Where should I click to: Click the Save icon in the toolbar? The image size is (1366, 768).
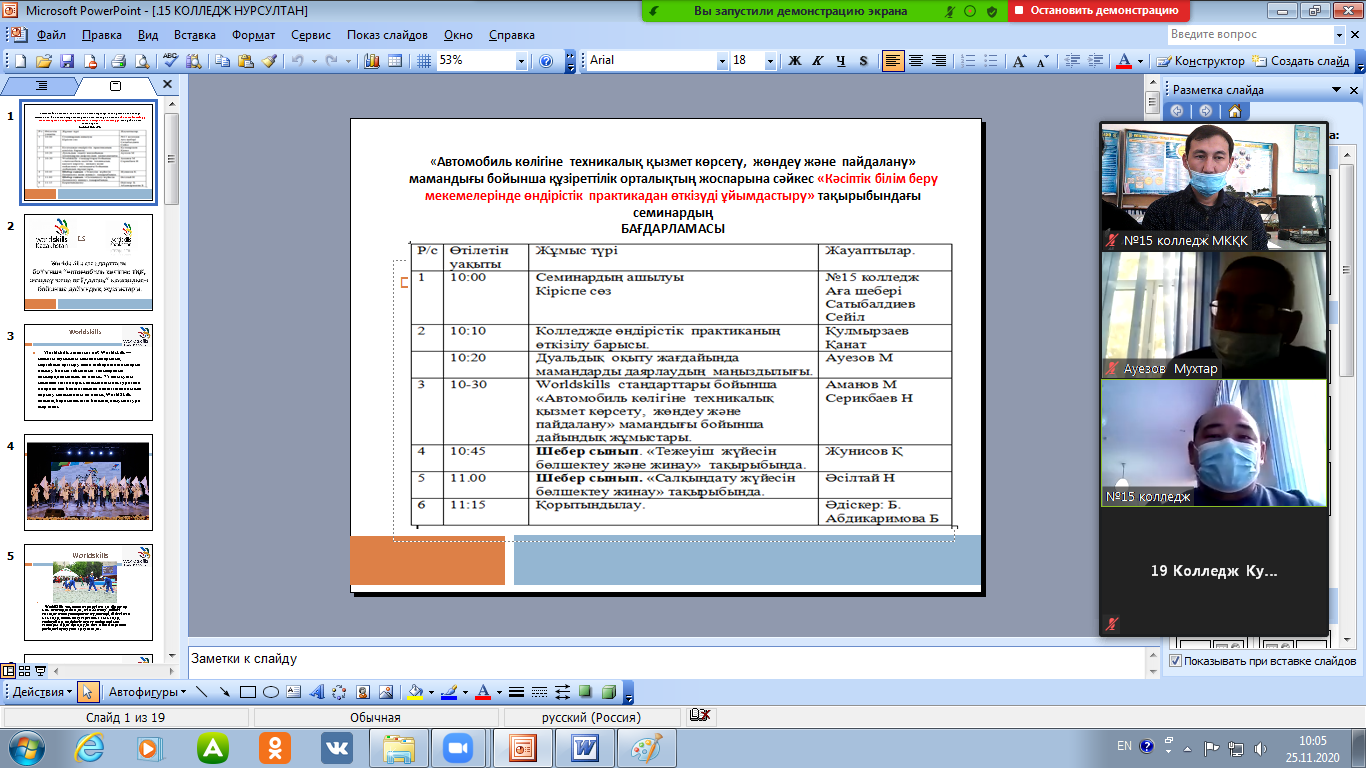(x=67, y=61)
